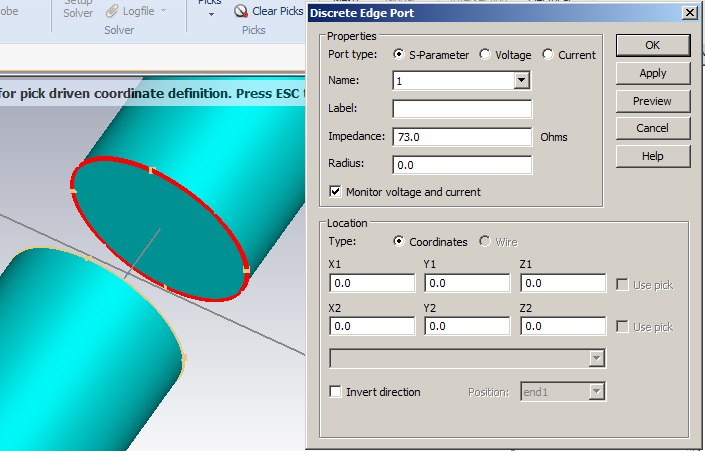Click into the Z2 coordinate field

563,326
